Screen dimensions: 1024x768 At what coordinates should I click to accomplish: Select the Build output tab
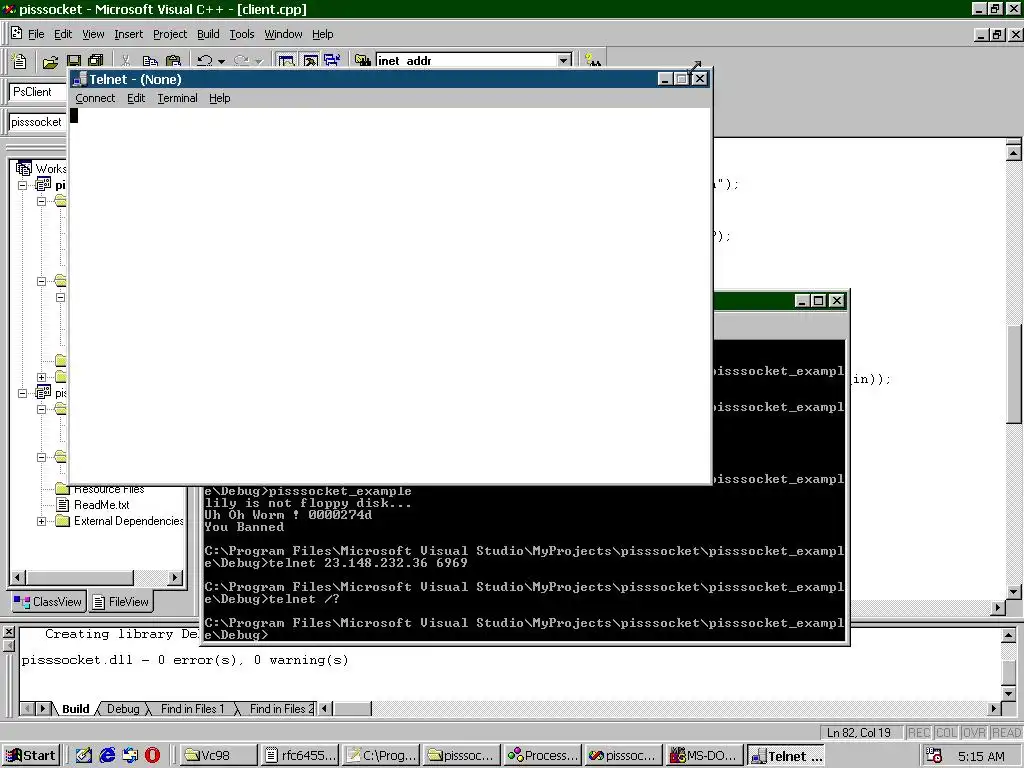click(x=76, y=709)
